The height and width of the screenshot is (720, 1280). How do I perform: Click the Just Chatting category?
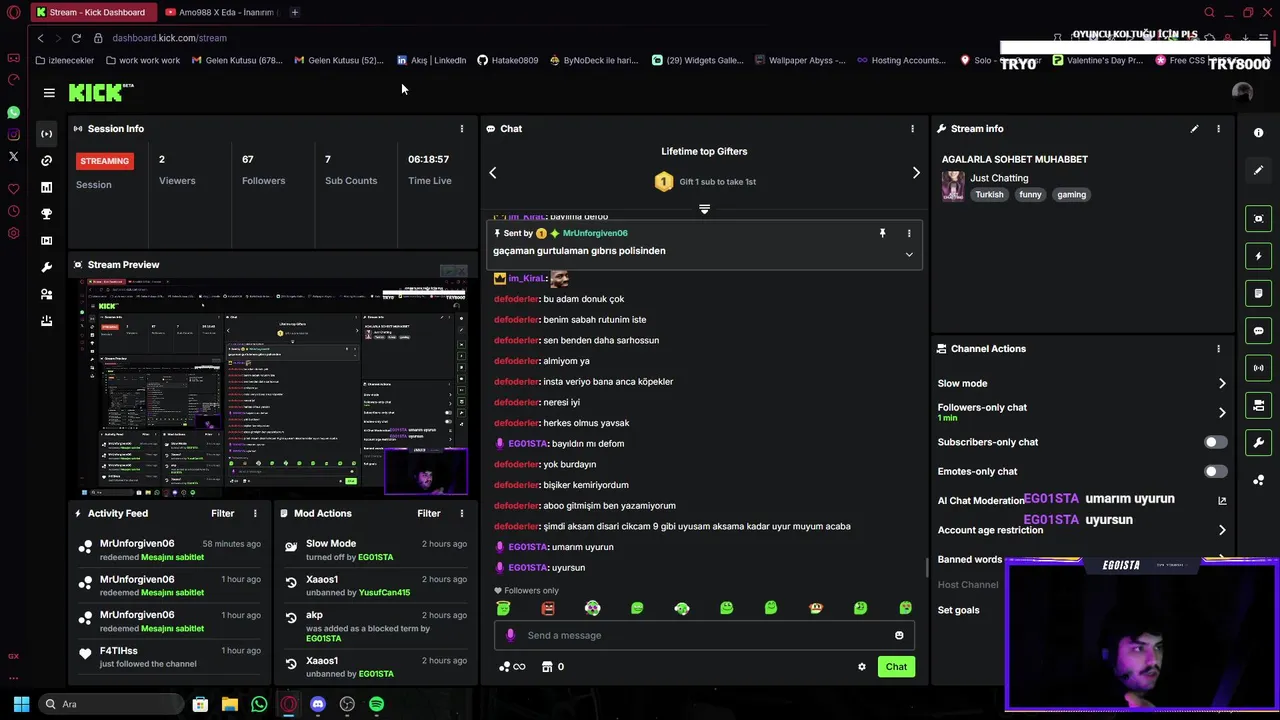pyautogui.click(x=999, y=178)
